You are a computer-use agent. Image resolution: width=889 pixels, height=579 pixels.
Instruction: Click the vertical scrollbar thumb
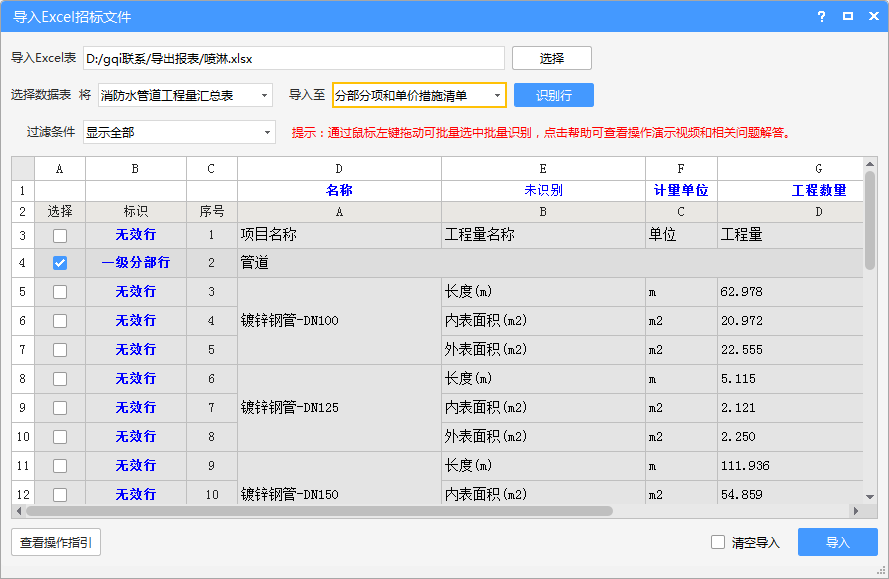pos(870,220)
